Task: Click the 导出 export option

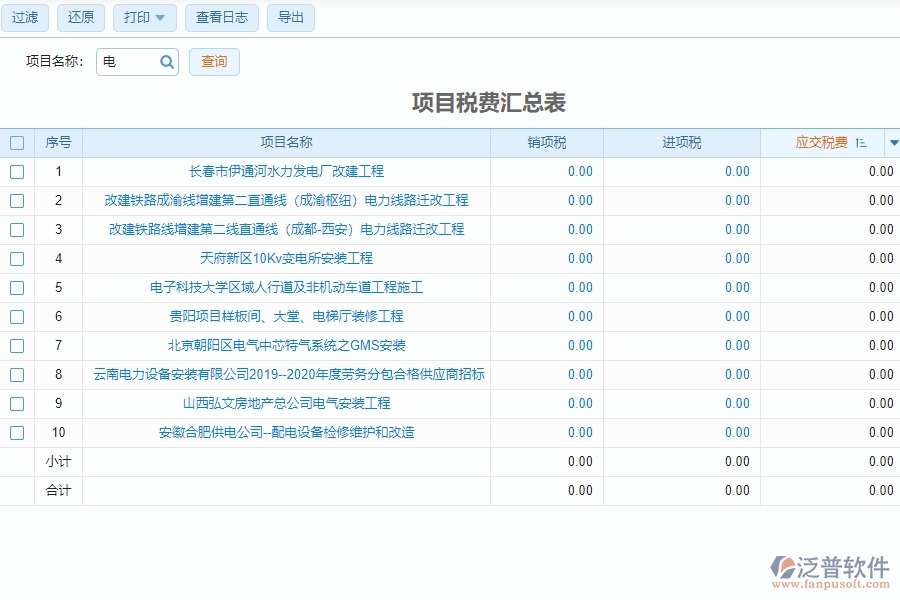Action: coord(290,17)
